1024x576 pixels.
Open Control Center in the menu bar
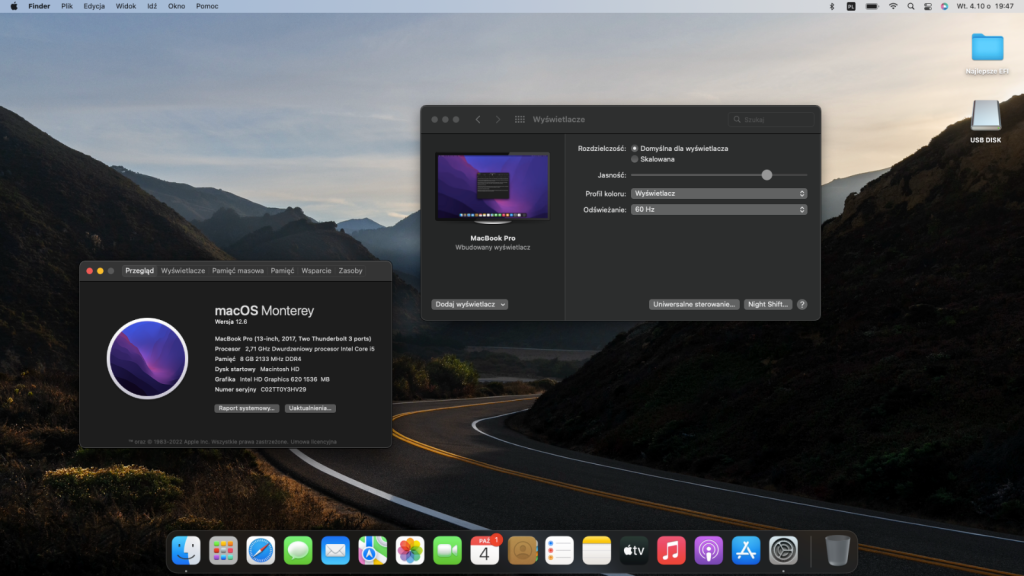tap(928, 6)
